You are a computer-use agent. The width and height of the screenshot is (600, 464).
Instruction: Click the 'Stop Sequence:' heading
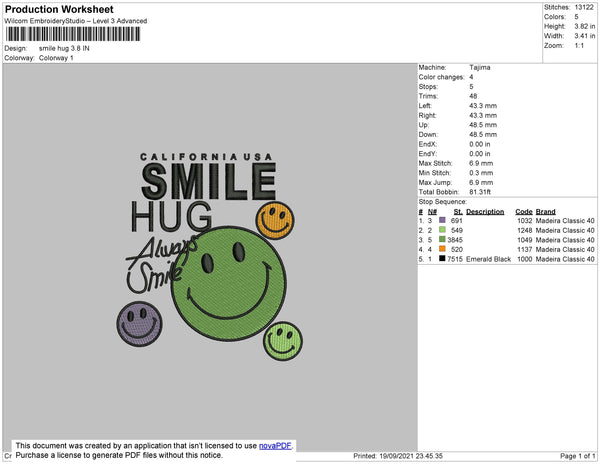[443, 202]
